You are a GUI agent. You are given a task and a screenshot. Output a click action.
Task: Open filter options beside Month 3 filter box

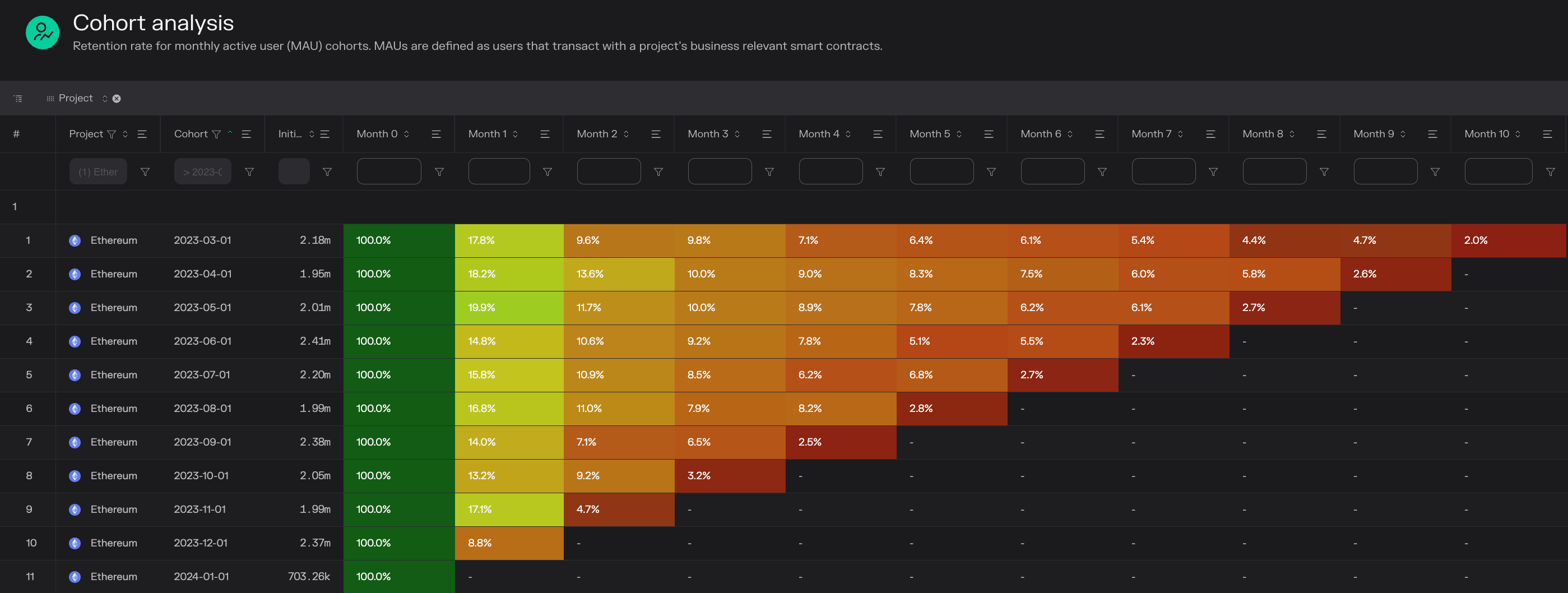tap(769, 172)
